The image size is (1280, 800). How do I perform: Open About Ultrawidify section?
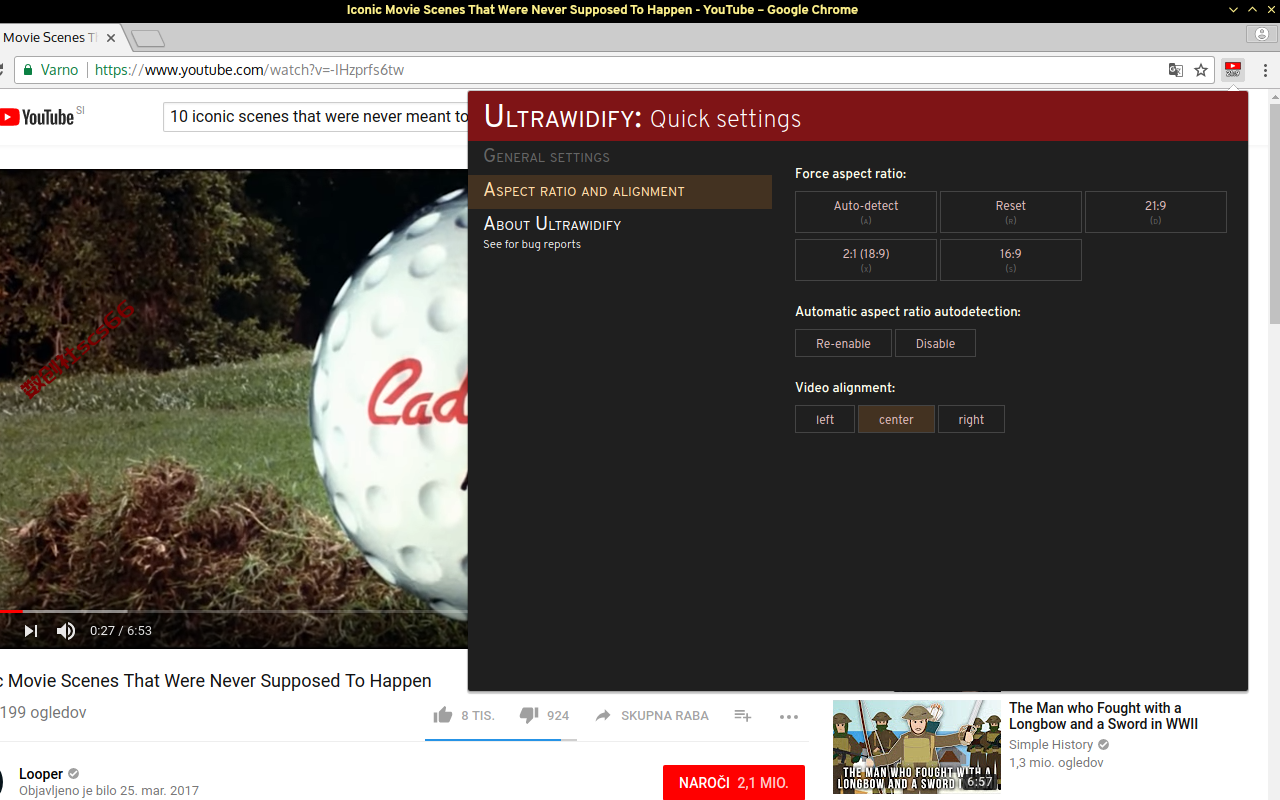point(552,224)
